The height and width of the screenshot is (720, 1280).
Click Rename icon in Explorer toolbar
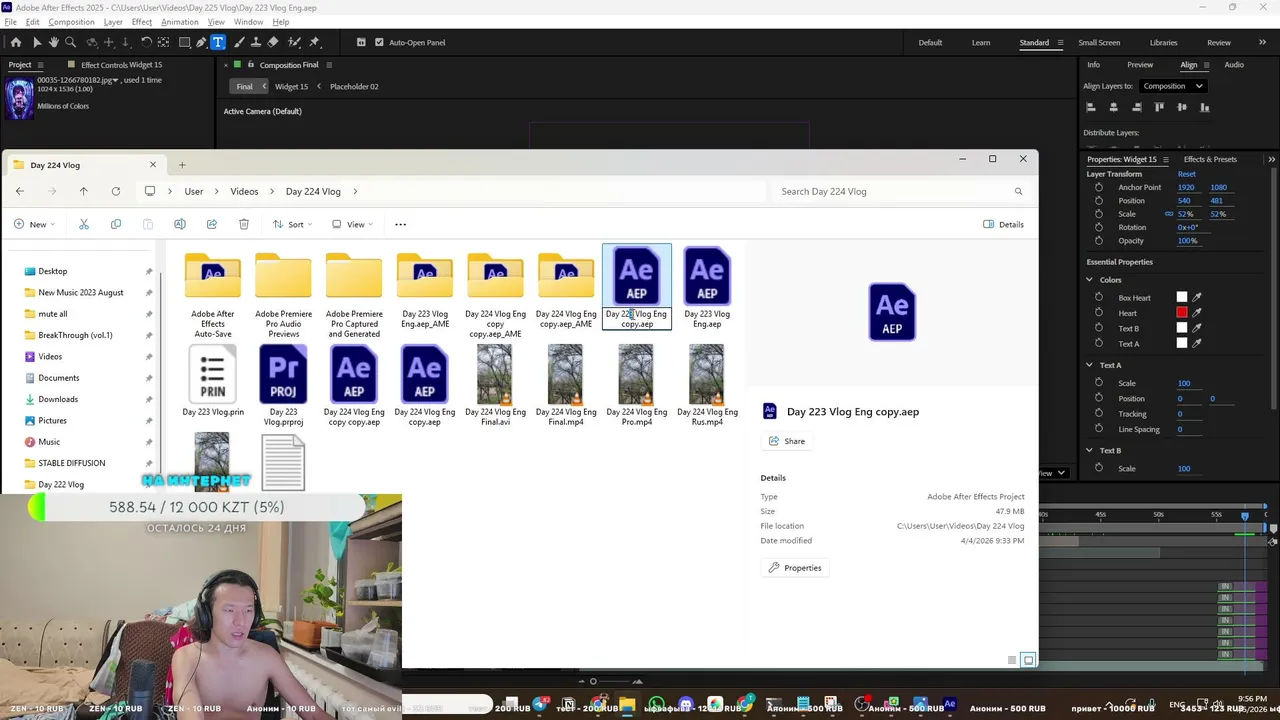click(x=180, y=224)
